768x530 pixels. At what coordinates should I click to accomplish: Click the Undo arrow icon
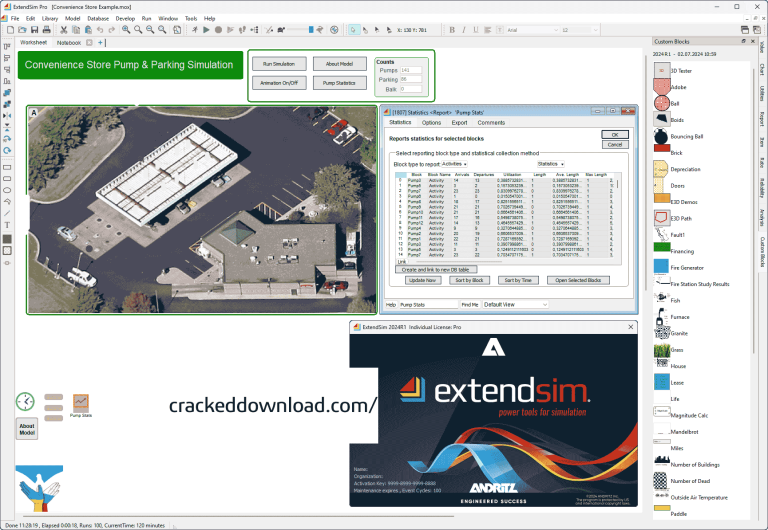pyautogui.click(x=100, y=30)
